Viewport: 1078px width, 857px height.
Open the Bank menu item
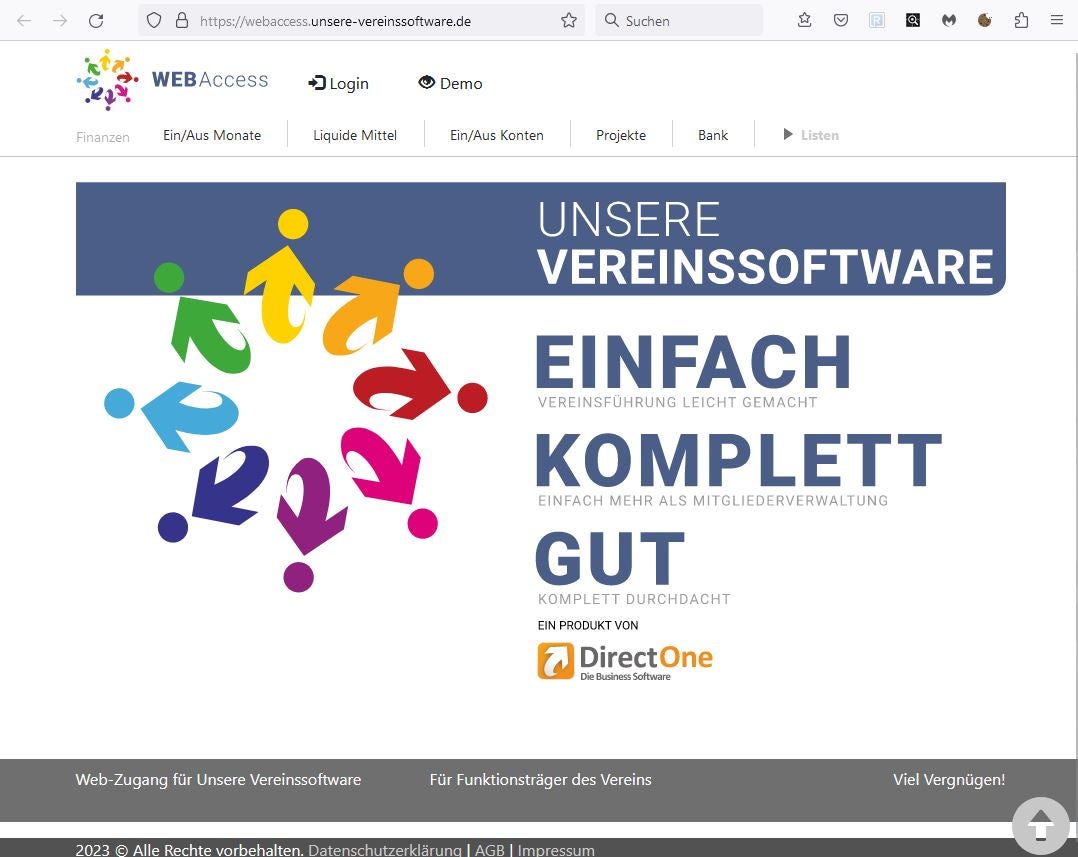tap(713, 135)
